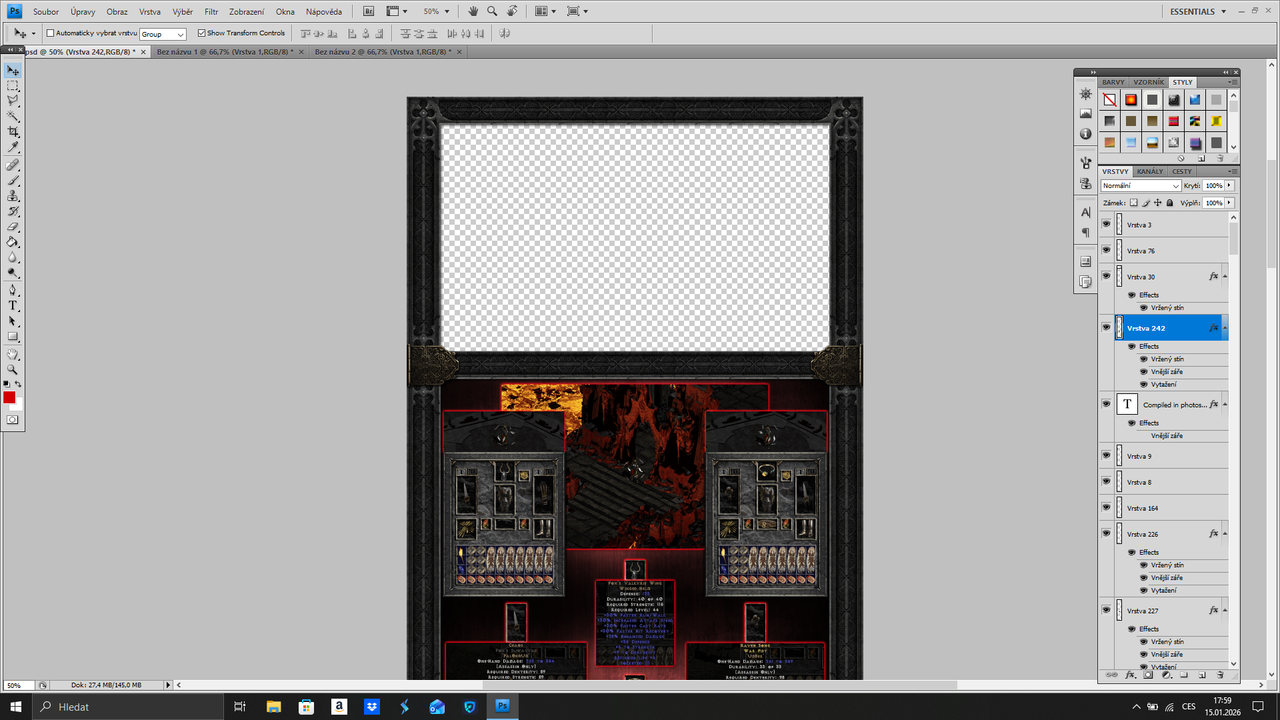Open the Obraz menu
The image size is (1280, 720).
pos(117,11)
